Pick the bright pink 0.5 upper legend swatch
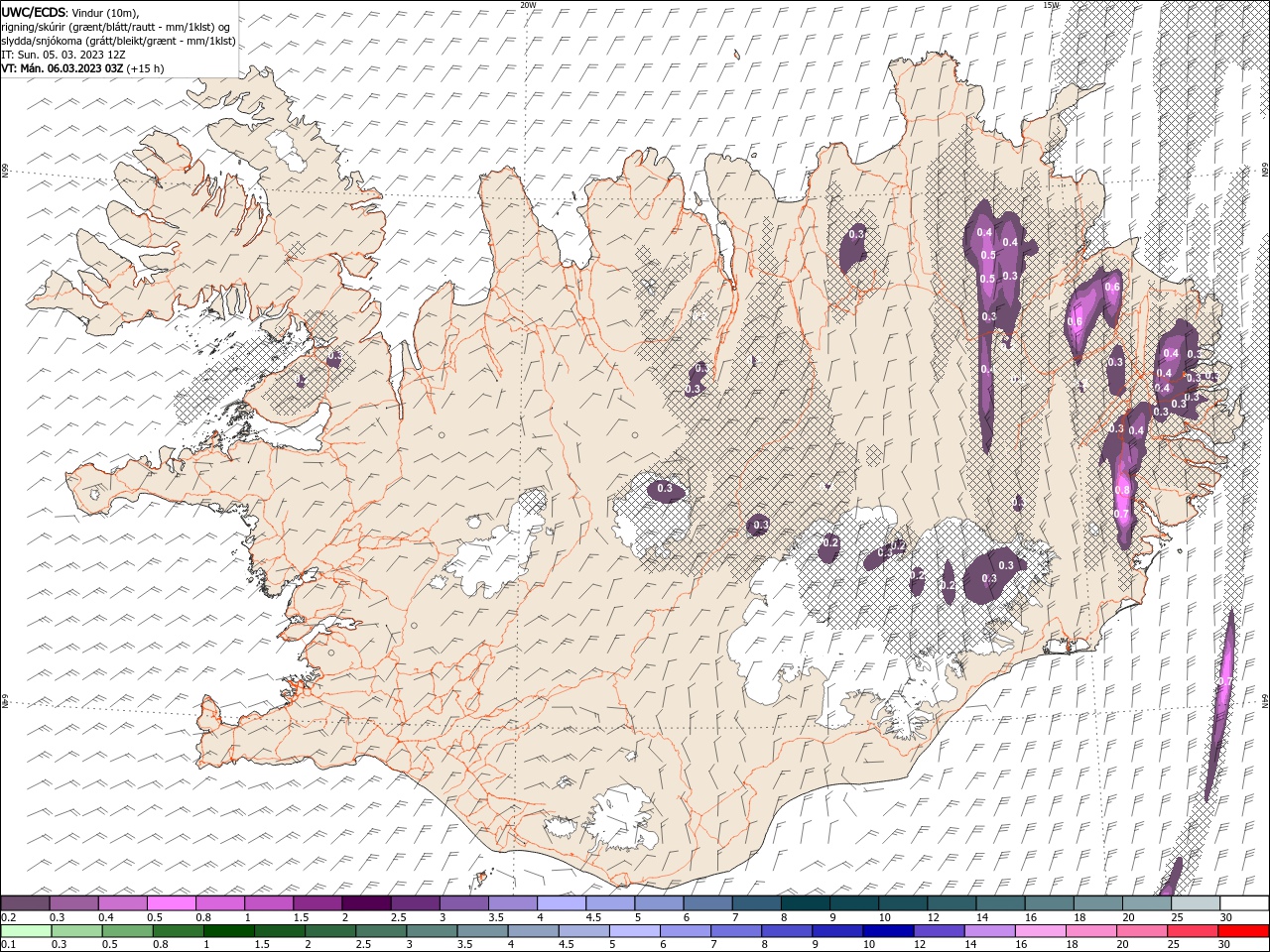The image size is (1270, 952). 171,903
